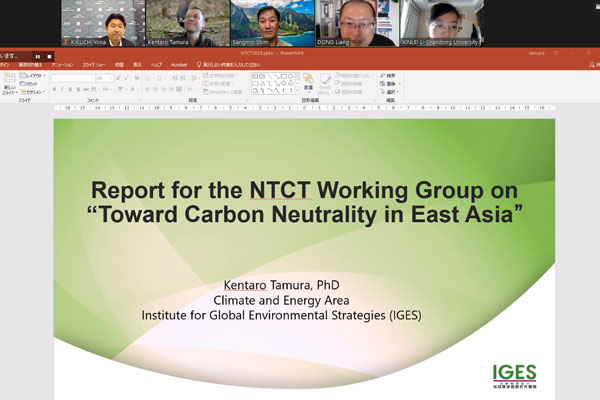Toggle Bold formatting
Screen dimensions: 600x400
click(x=54, y=89)
